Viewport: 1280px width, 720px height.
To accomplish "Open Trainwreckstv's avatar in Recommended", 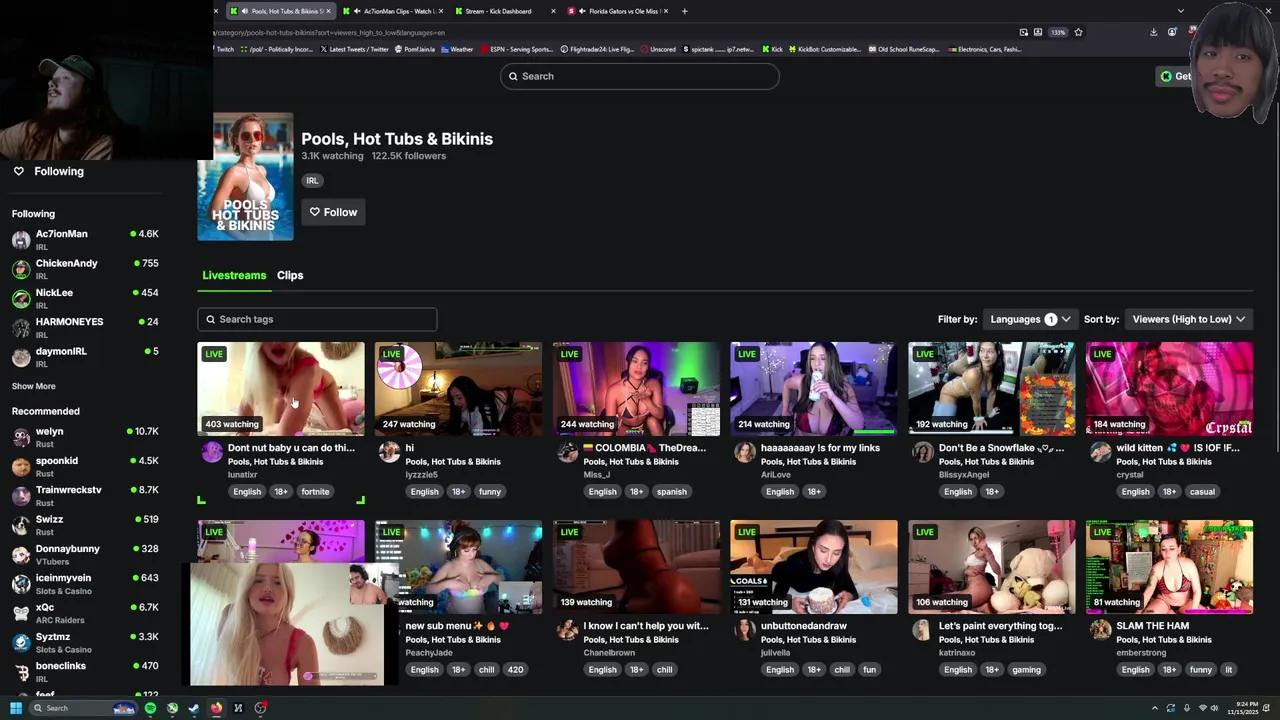I will point(21,496).
